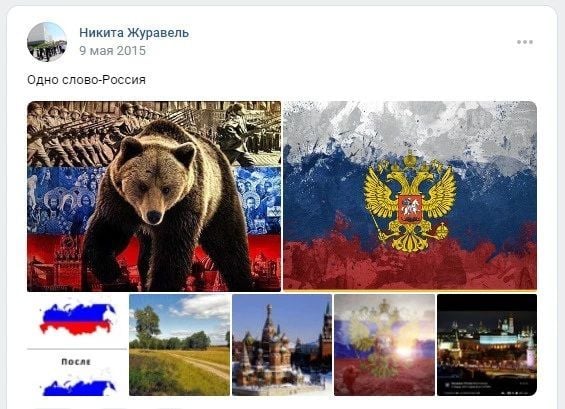The image size is (565, 409).
Task: Open the post via the 9 мая 2015 date
Action: point(112,51)
